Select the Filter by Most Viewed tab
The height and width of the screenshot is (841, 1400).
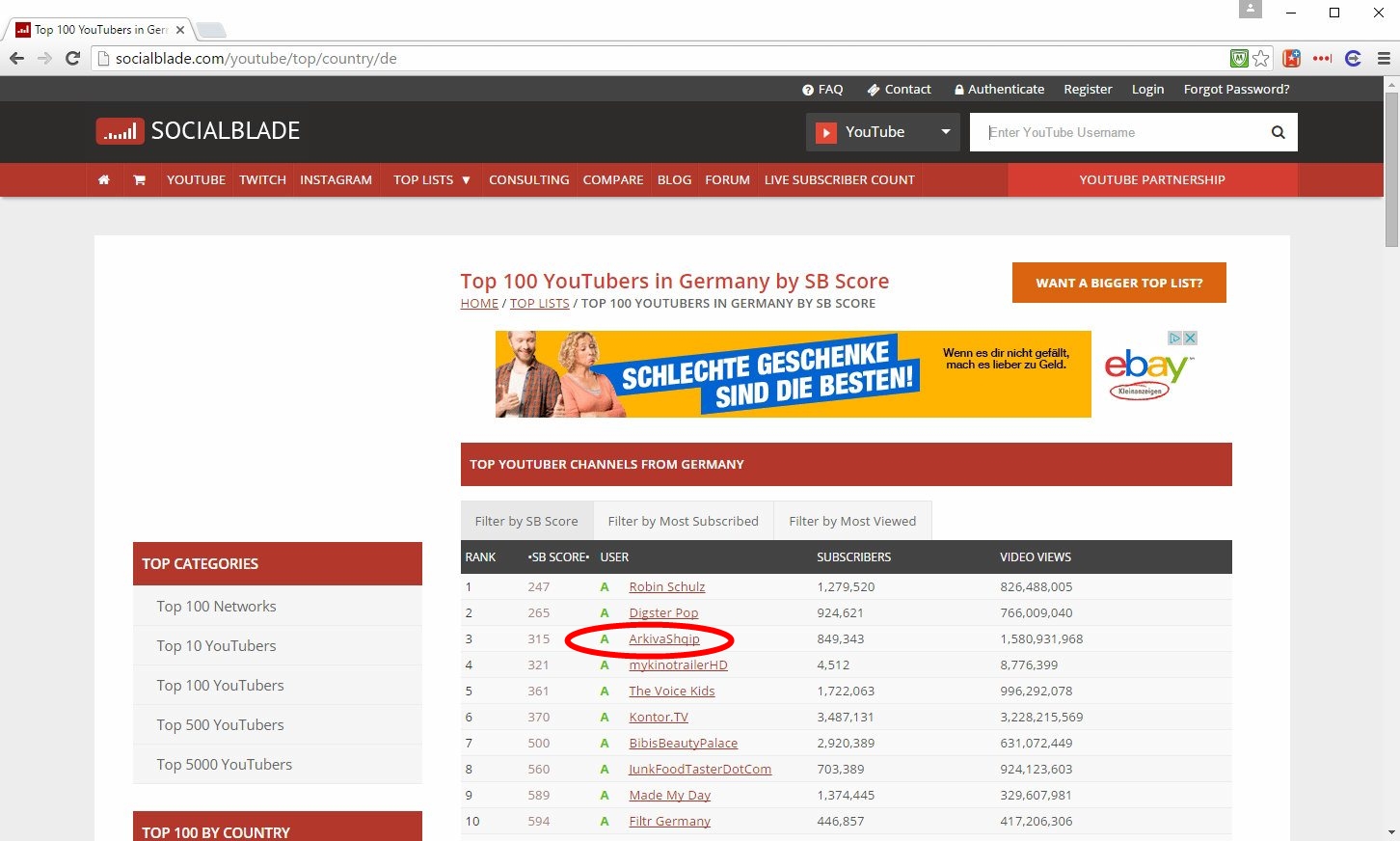tap(852, 522)
